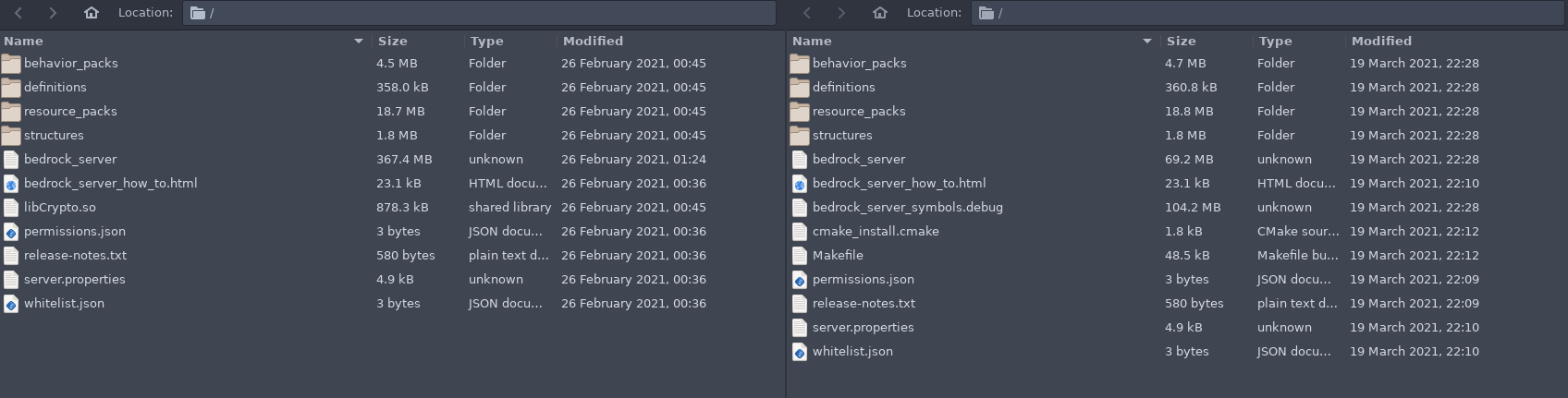The height and width of the screenshot is (398, 1568).
Task: Toggle sort order arrow in left Name column
Action: click(358, 42)
